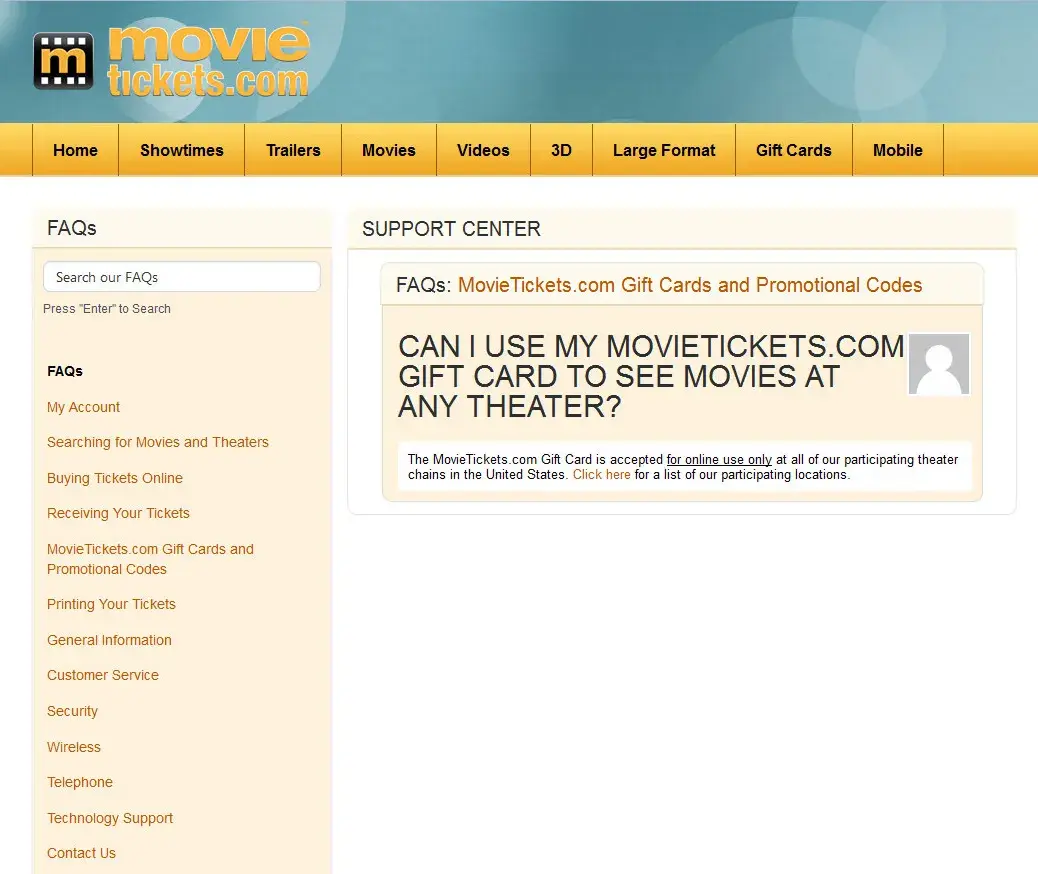1038x874 pixels.
Task: Click the MovieTickets.com filmstrip logo
Action: coord(63,61)
